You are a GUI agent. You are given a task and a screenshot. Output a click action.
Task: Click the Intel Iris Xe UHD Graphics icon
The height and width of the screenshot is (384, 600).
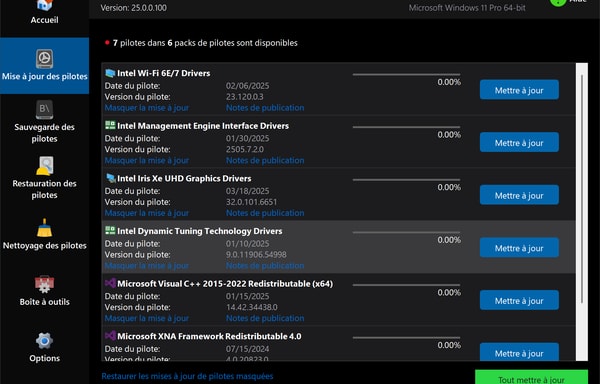tap(110, 178)
